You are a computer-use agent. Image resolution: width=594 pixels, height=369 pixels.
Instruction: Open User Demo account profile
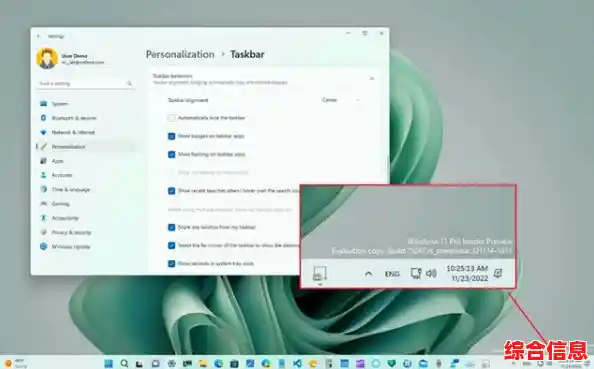(x=70, y=59)
